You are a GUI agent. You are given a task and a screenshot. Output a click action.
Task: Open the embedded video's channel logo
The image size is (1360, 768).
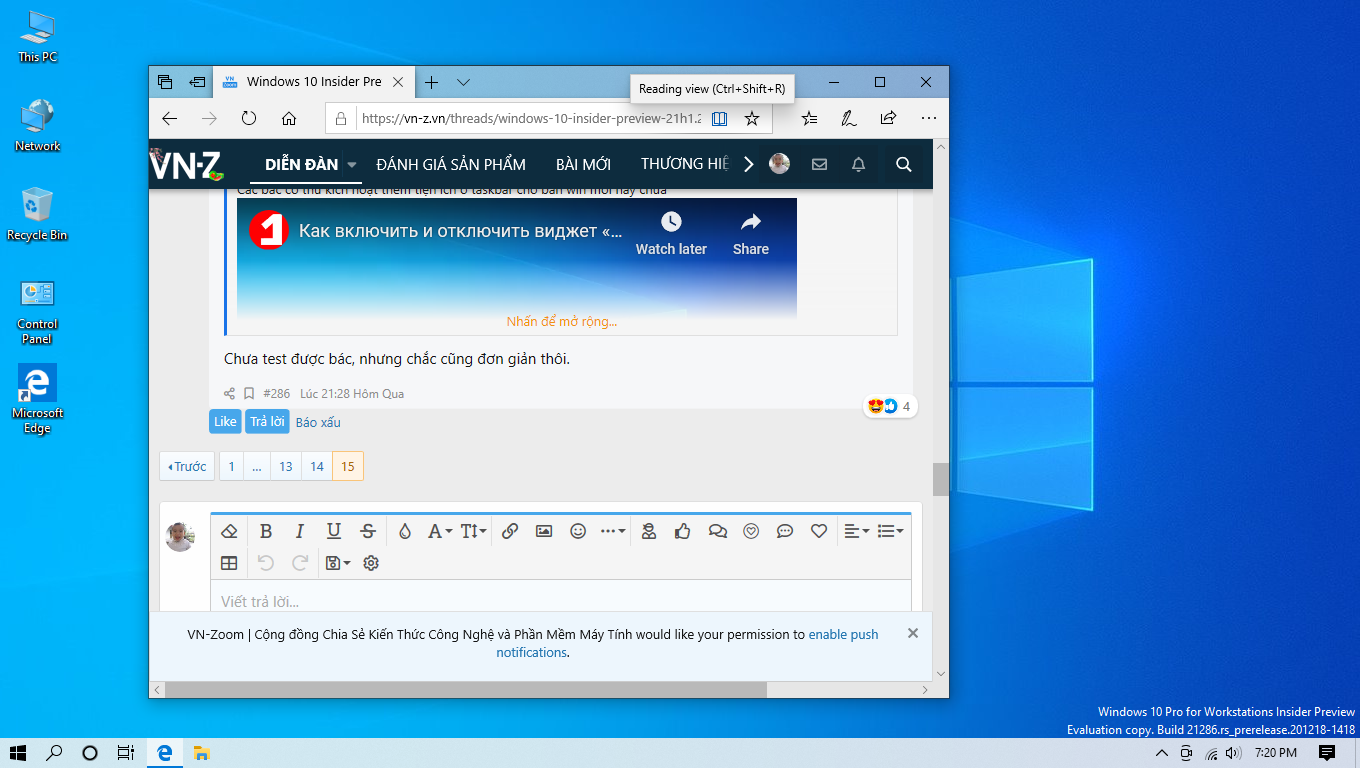coord(269,231)
